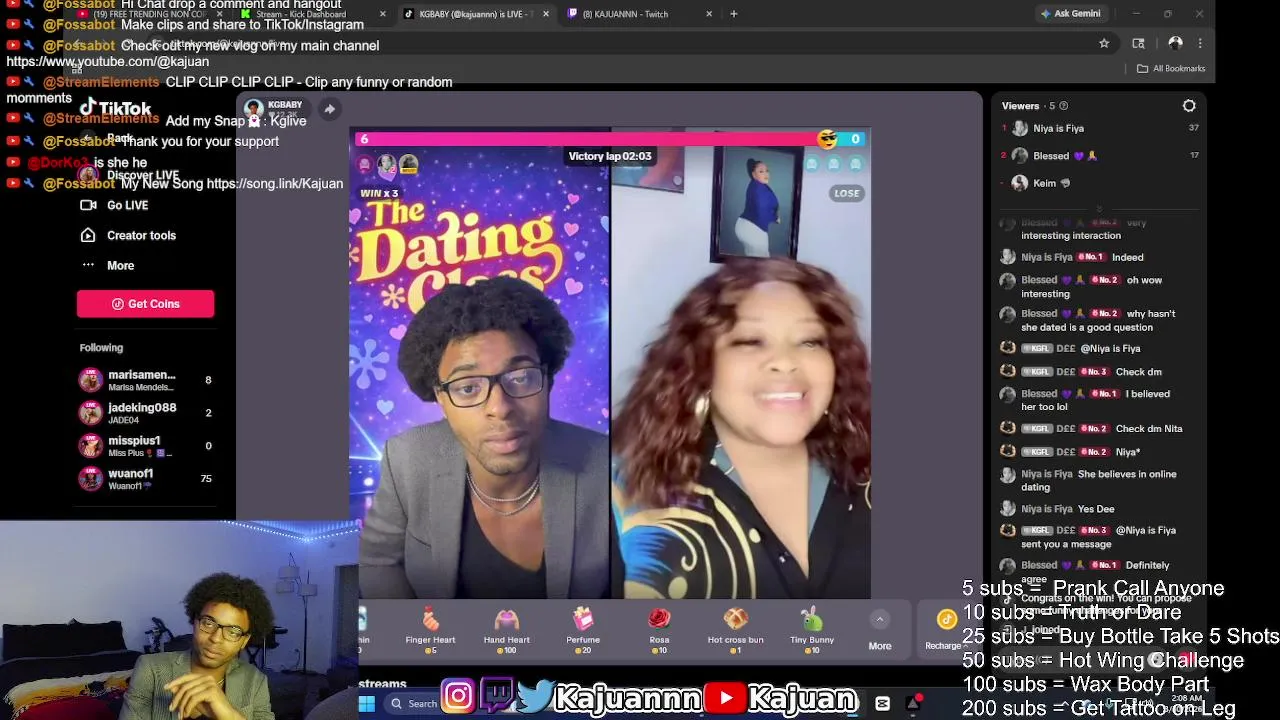Open Niya is Fiya top viewer avatar
This screenshot has height=720, width=1280.
pos(1019,128)
